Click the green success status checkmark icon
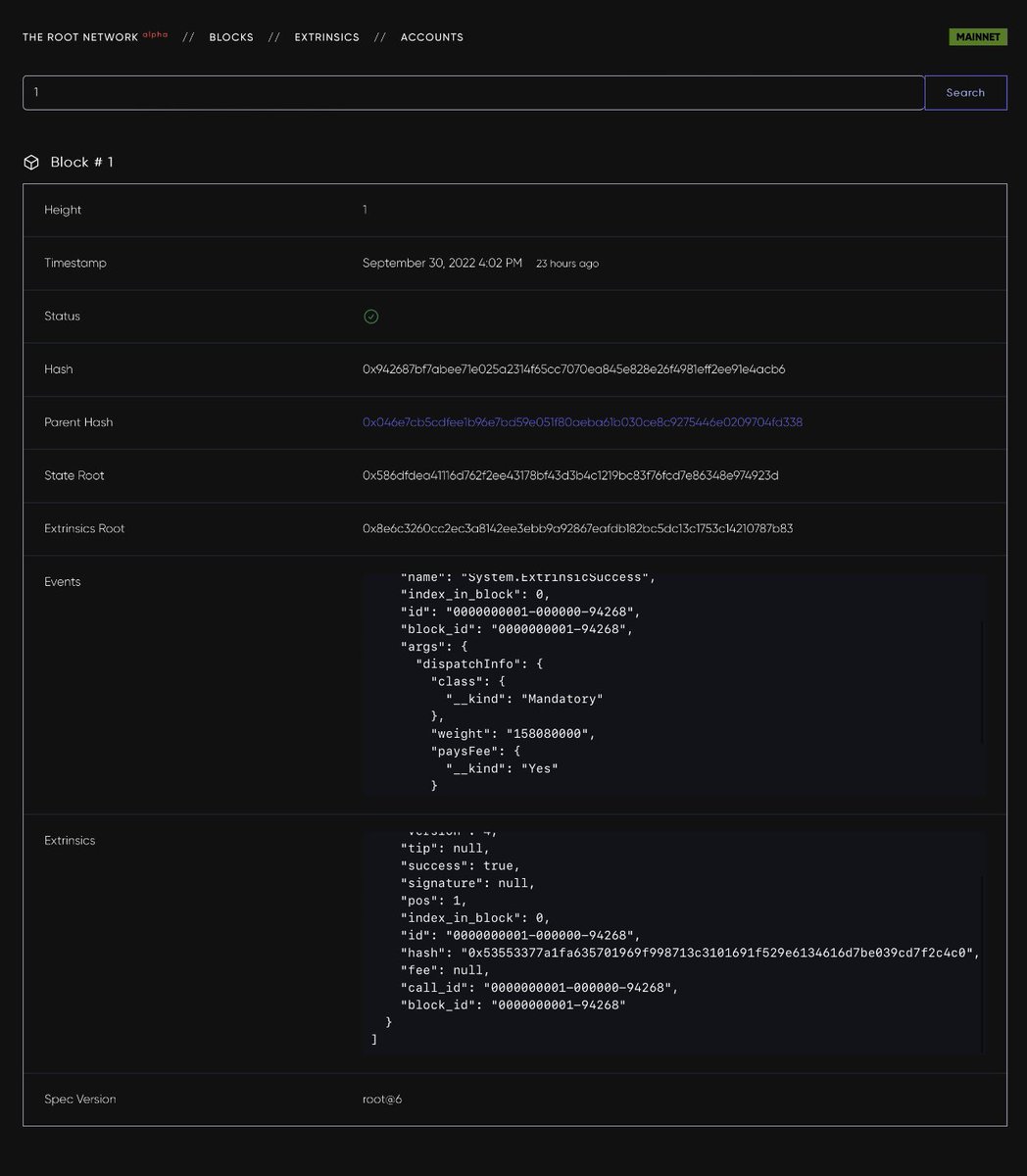The height and width of the screenshot is (1176, 1027). pyautogui.click(x=370, y=316)
